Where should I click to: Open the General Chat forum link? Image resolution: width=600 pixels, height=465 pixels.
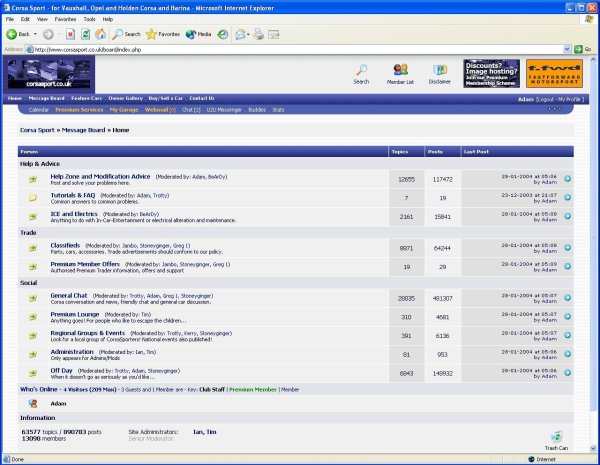pos(69,295)
